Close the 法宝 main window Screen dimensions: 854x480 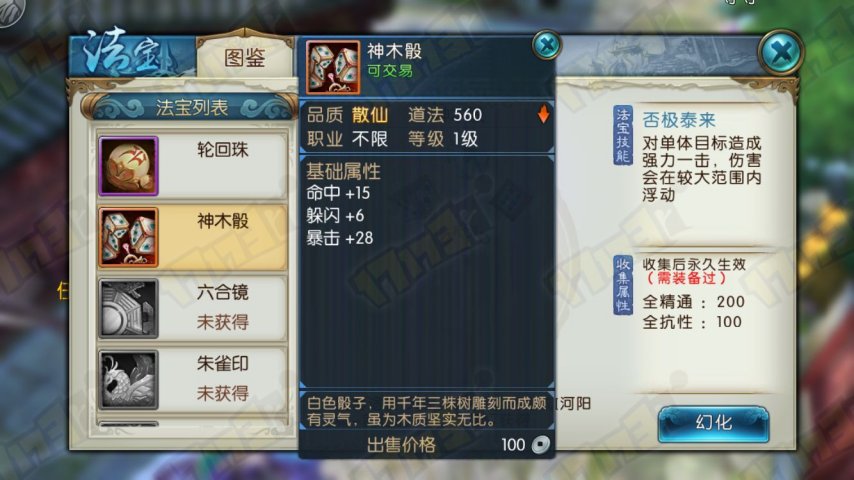(x=781, y=53)
